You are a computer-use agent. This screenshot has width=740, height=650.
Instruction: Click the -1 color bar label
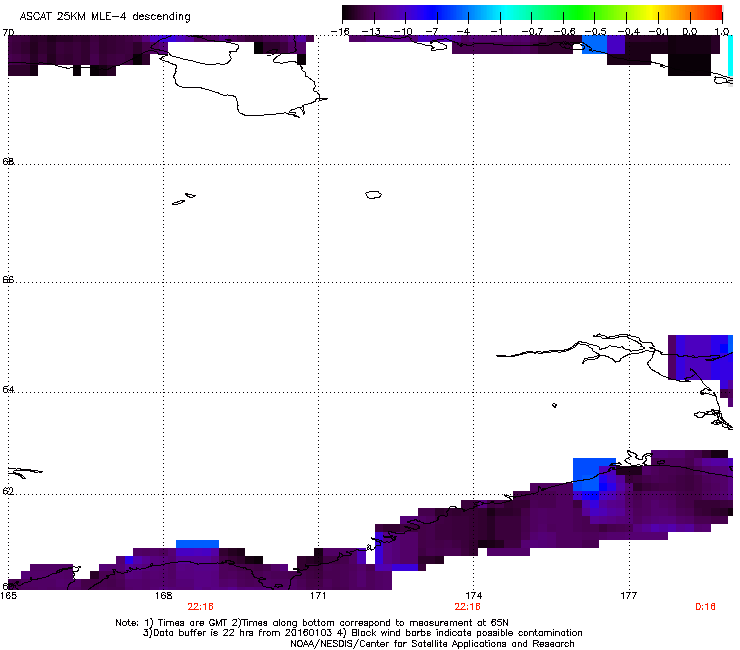click(497, 32)
